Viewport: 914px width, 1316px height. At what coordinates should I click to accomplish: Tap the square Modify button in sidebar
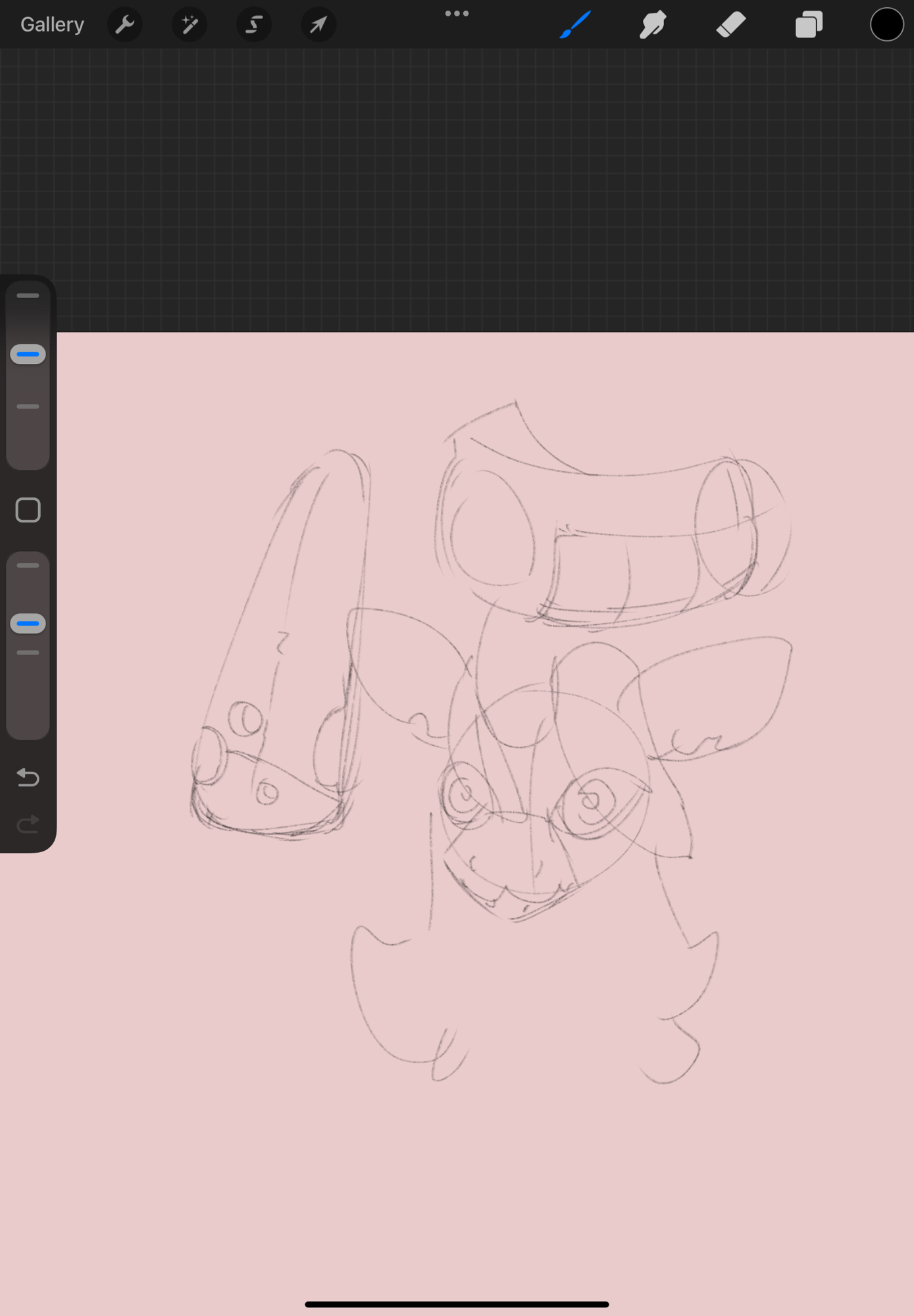click(x=28, y=510)
